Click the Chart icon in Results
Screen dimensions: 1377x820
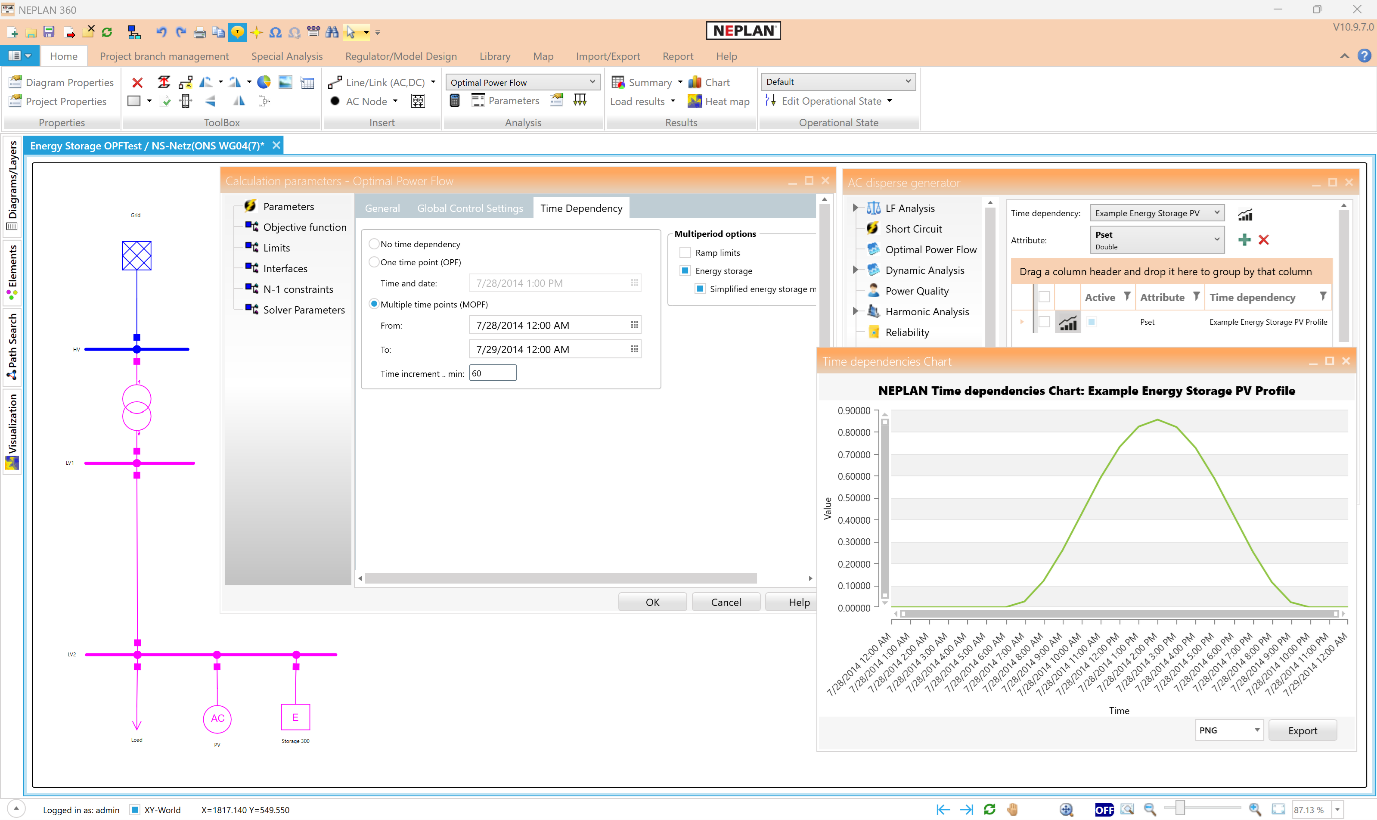(x=695, y=82)
